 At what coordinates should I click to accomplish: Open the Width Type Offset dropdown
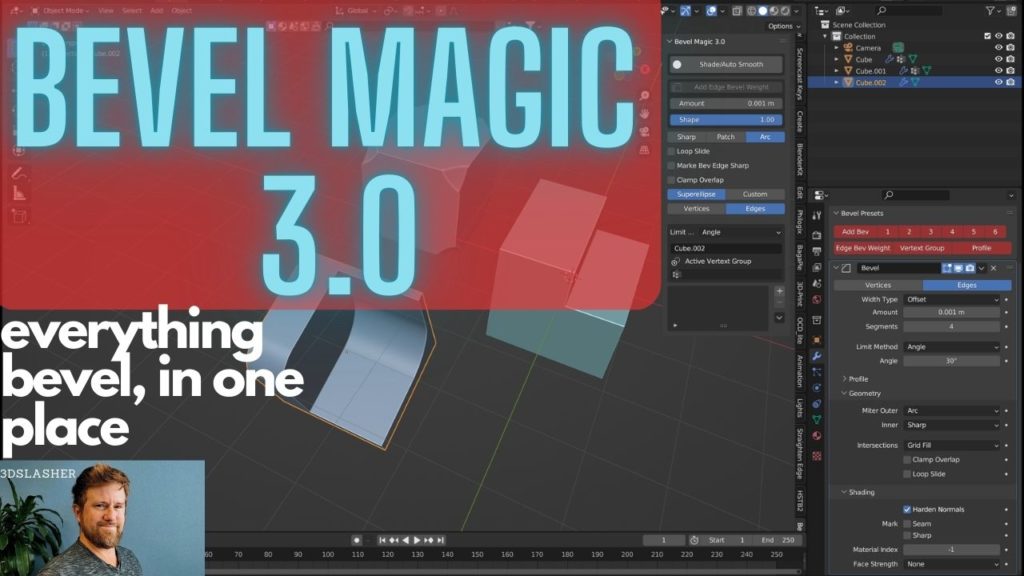(951, 299)
